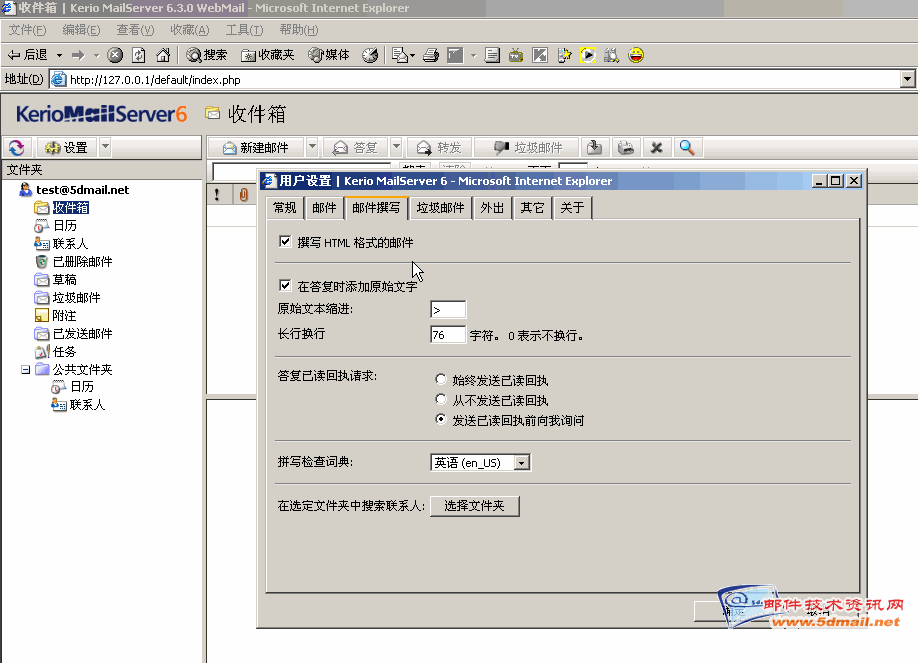Image resolution: width=918 pixels, height=663 pixels.
Task: Click the IE Stop loading icon
Action: 115,55
